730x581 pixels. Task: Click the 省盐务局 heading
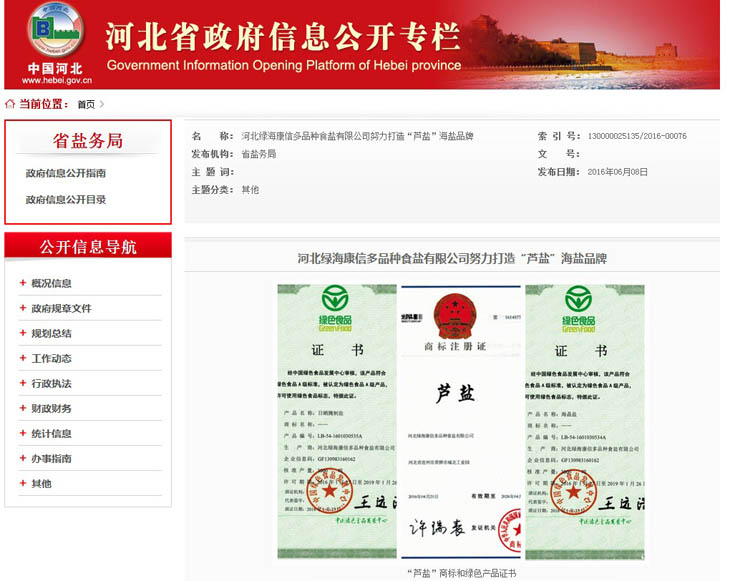[88, 141]
